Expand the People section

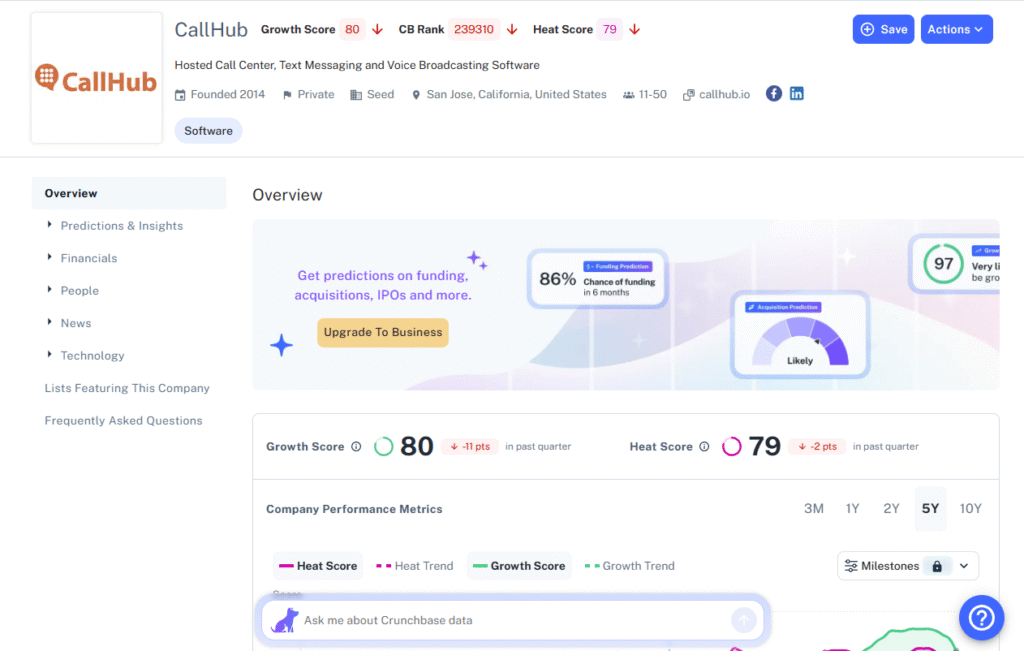point(50,290)
